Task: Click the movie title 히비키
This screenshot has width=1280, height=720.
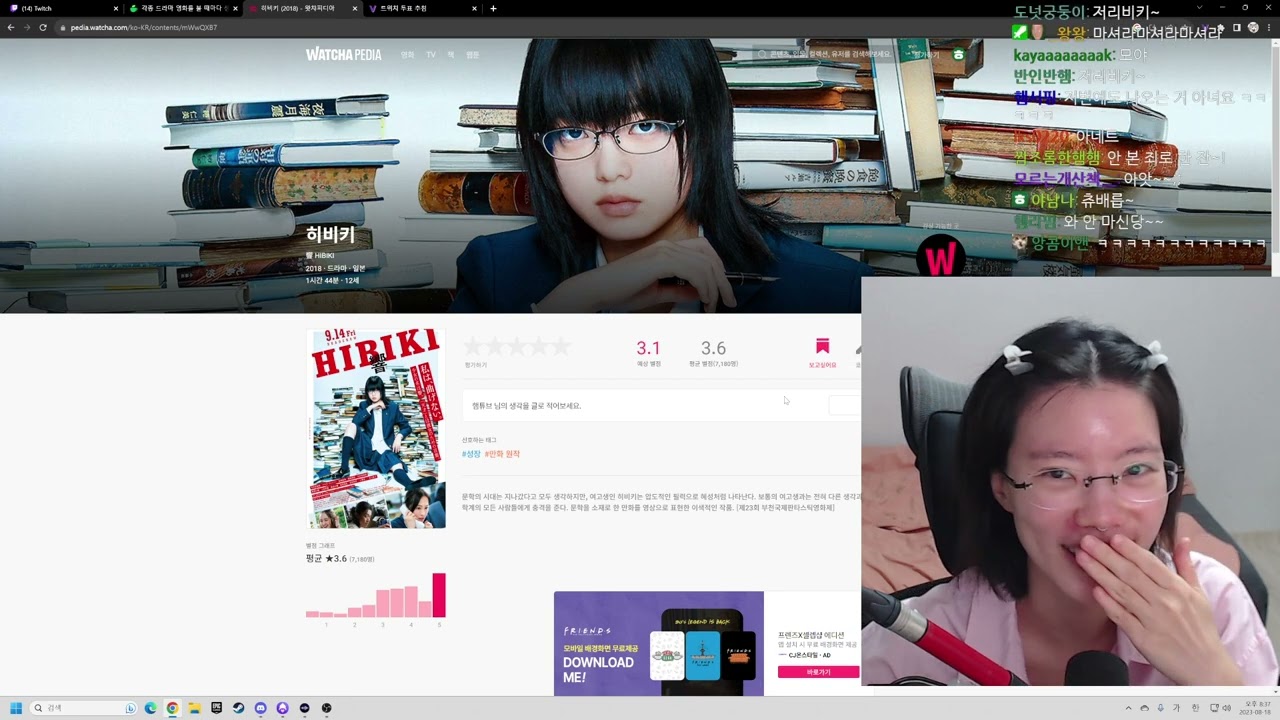Action: point(330,235)
